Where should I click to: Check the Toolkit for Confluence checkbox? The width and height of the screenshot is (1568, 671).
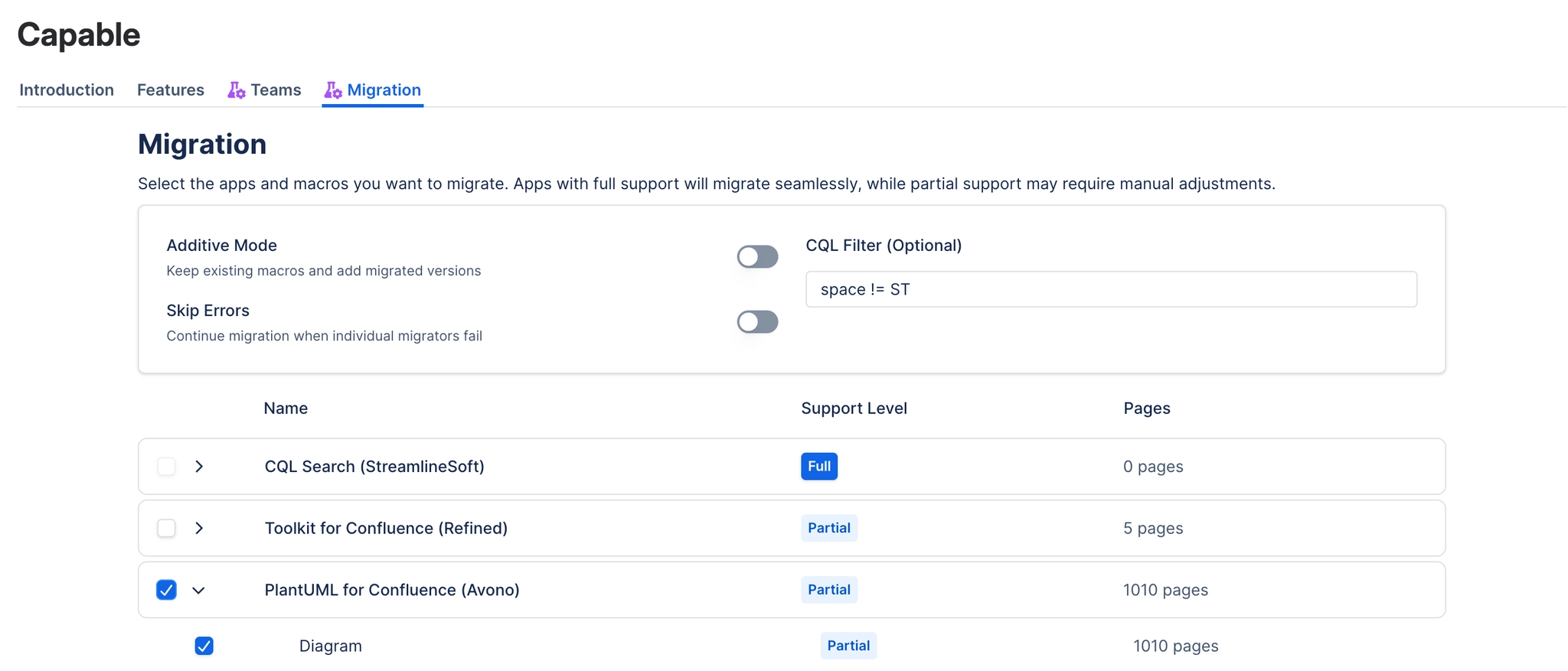(166, 528)
